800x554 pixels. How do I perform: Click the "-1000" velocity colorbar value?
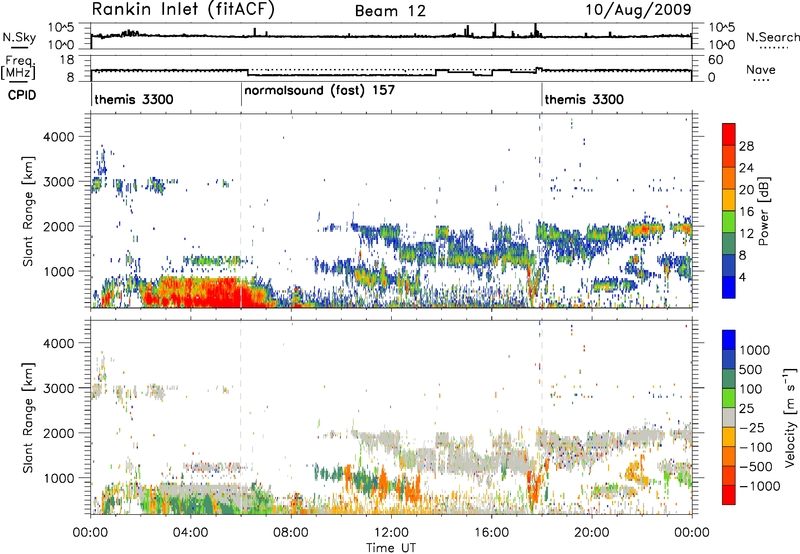[x=760, y=486]
